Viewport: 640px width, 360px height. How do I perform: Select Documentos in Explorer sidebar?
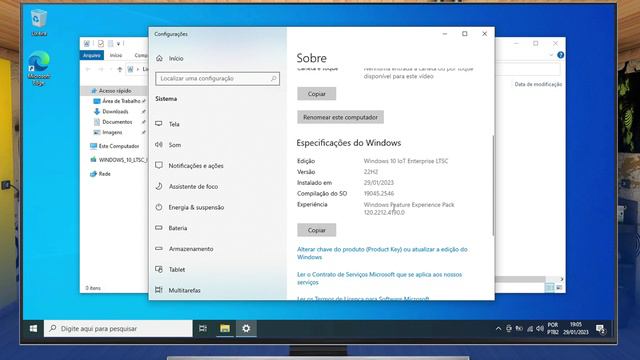[x=117, y=122]
